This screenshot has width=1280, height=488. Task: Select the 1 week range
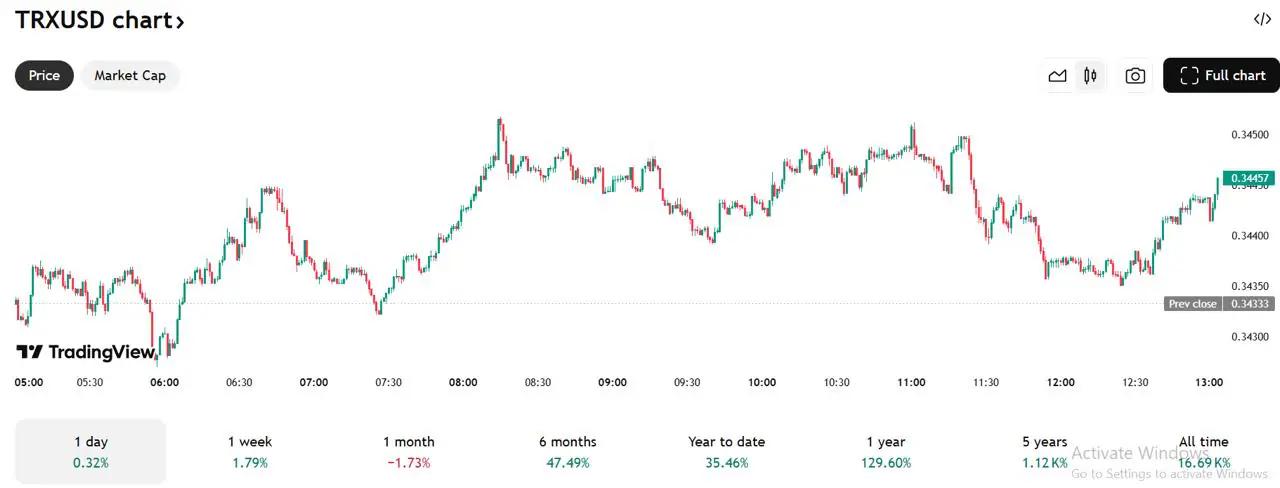tap(250, 451)
